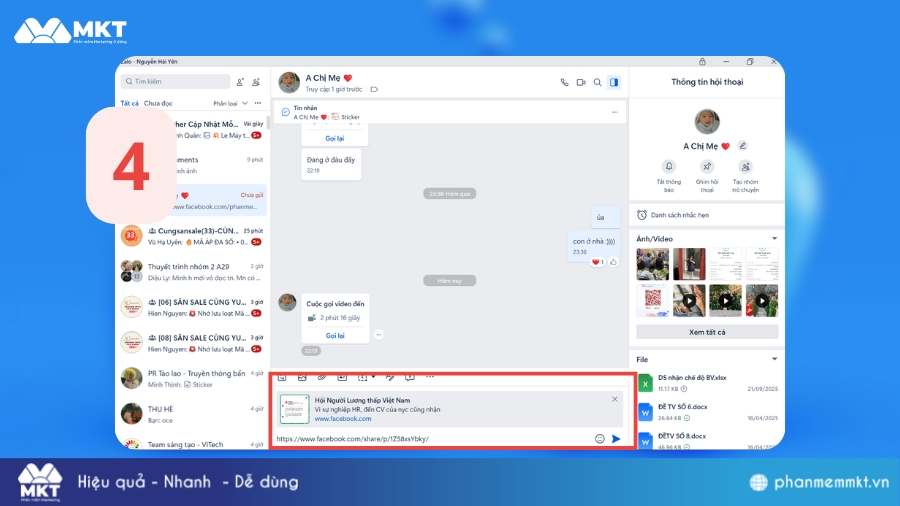The height and width of the screenshot is (506, 900).
Task: Click the tag label icon under A Chị Me
Action: [x=374, y=89]
